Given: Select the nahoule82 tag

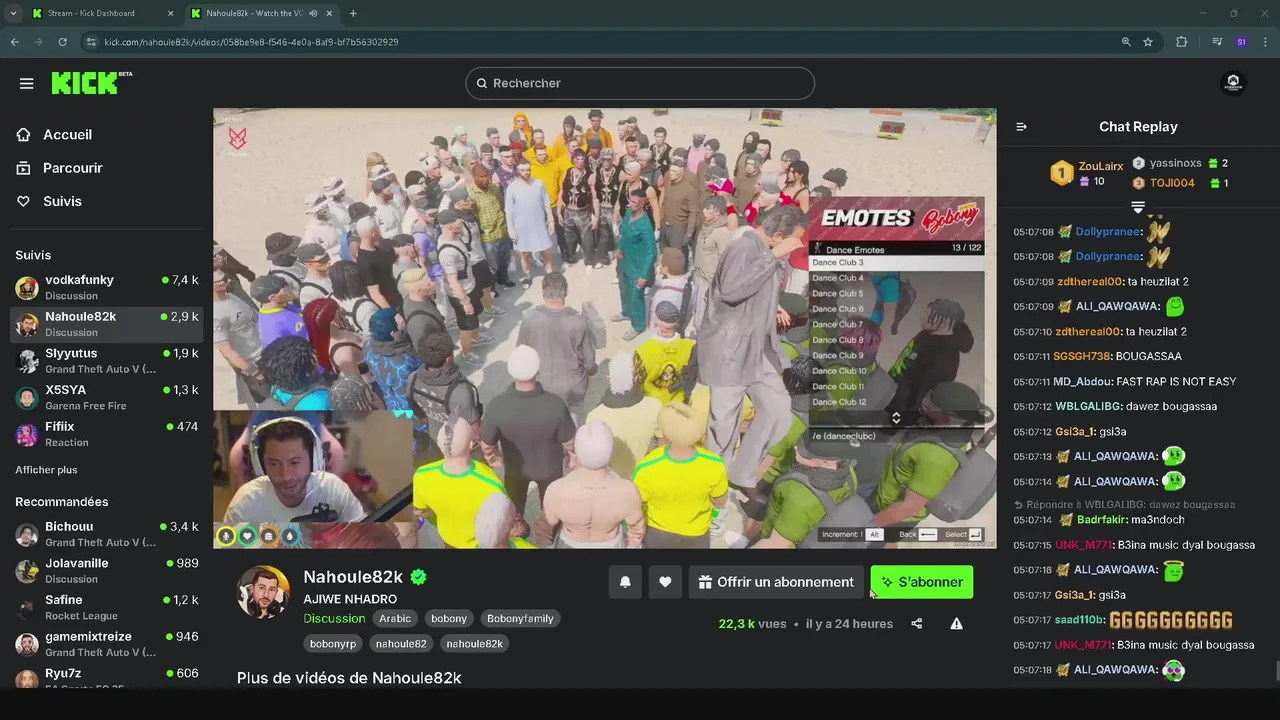Looking at the screenshot, I should 401,644.
